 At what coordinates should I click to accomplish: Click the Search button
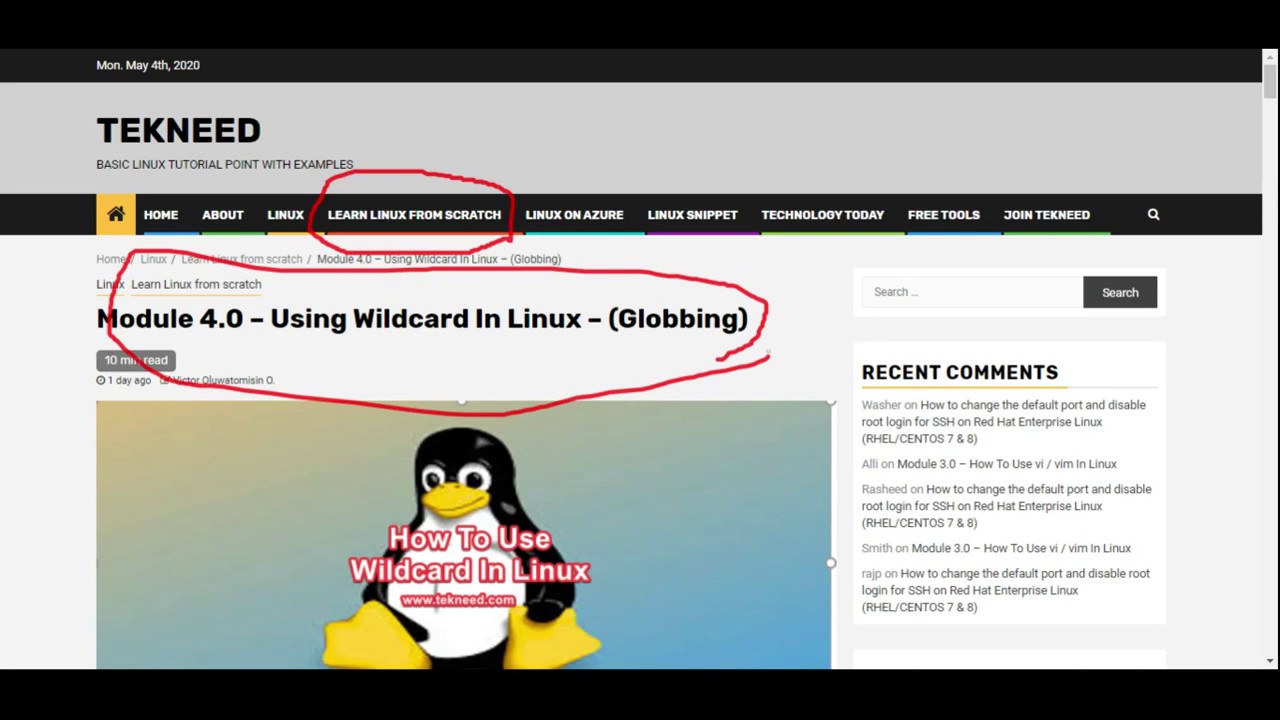tap(1120, 292)
